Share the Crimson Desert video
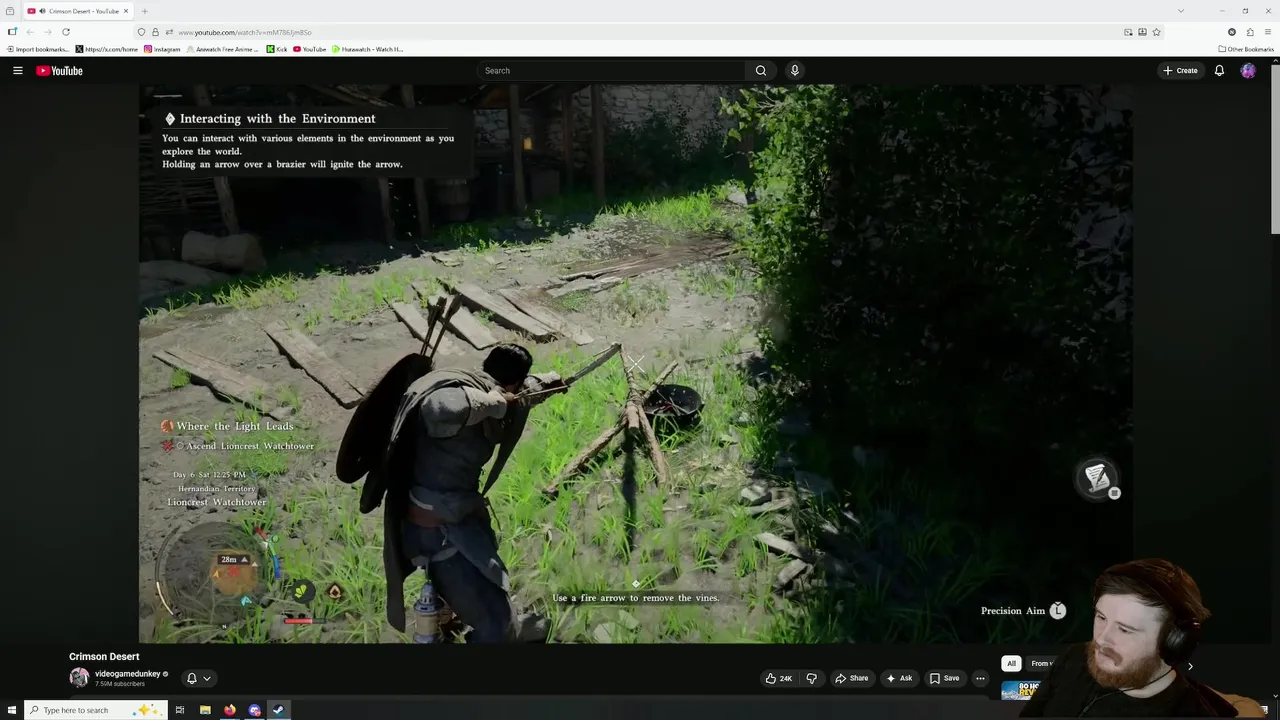1280x720 pixels. pyautogui.click(x=852, y=678)
